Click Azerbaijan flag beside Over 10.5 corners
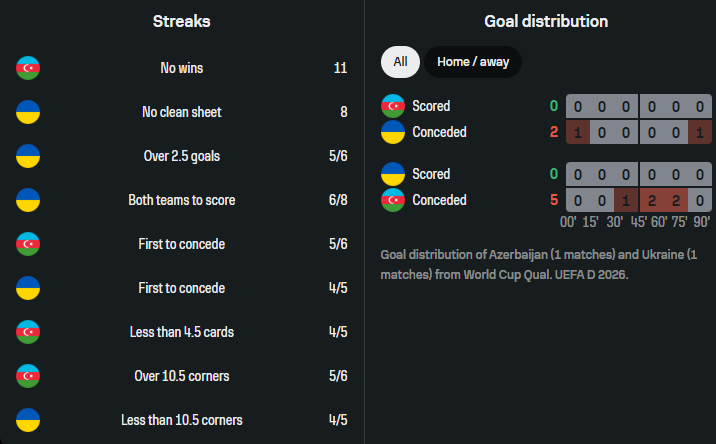The width and height of the screenshot is (716, 444). (x=27, y=376)
